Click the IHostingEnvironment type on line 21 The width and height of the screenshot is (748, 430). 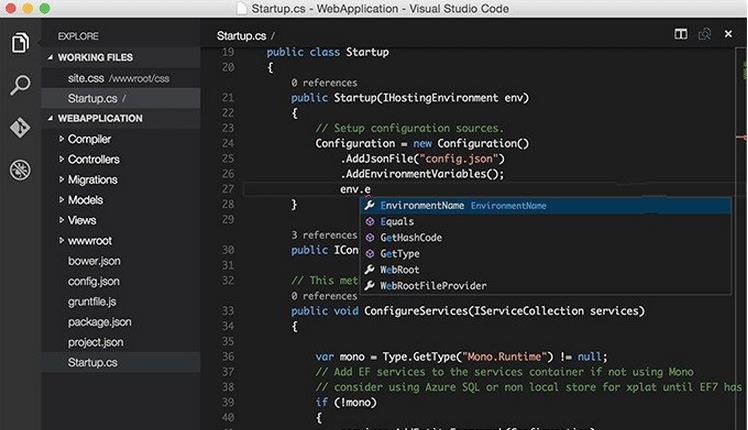tap(440, 98)
